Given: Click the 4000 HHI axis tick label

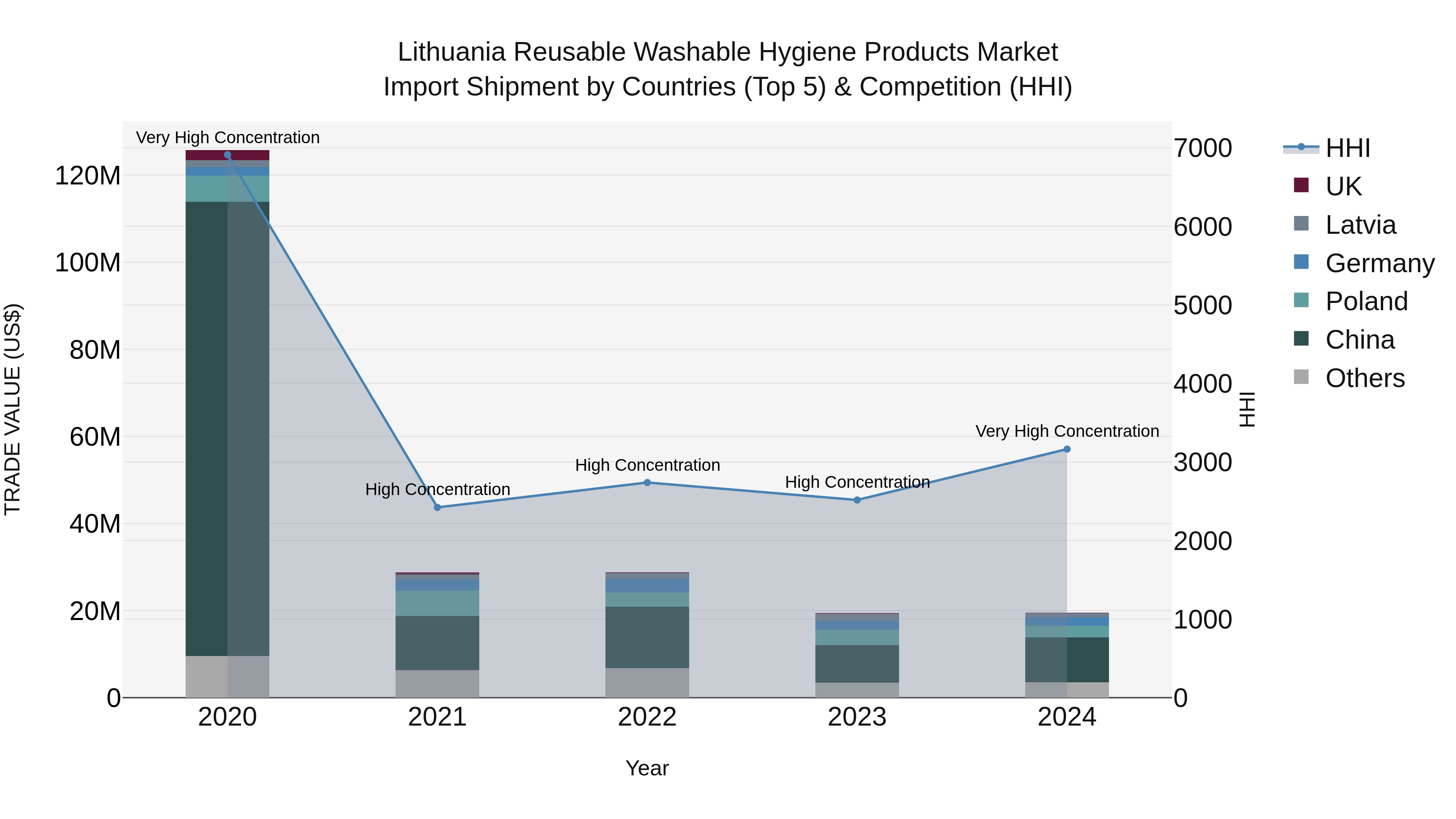Looking at the screenshot, I should pyautogui.click(x=1203, y=384).
